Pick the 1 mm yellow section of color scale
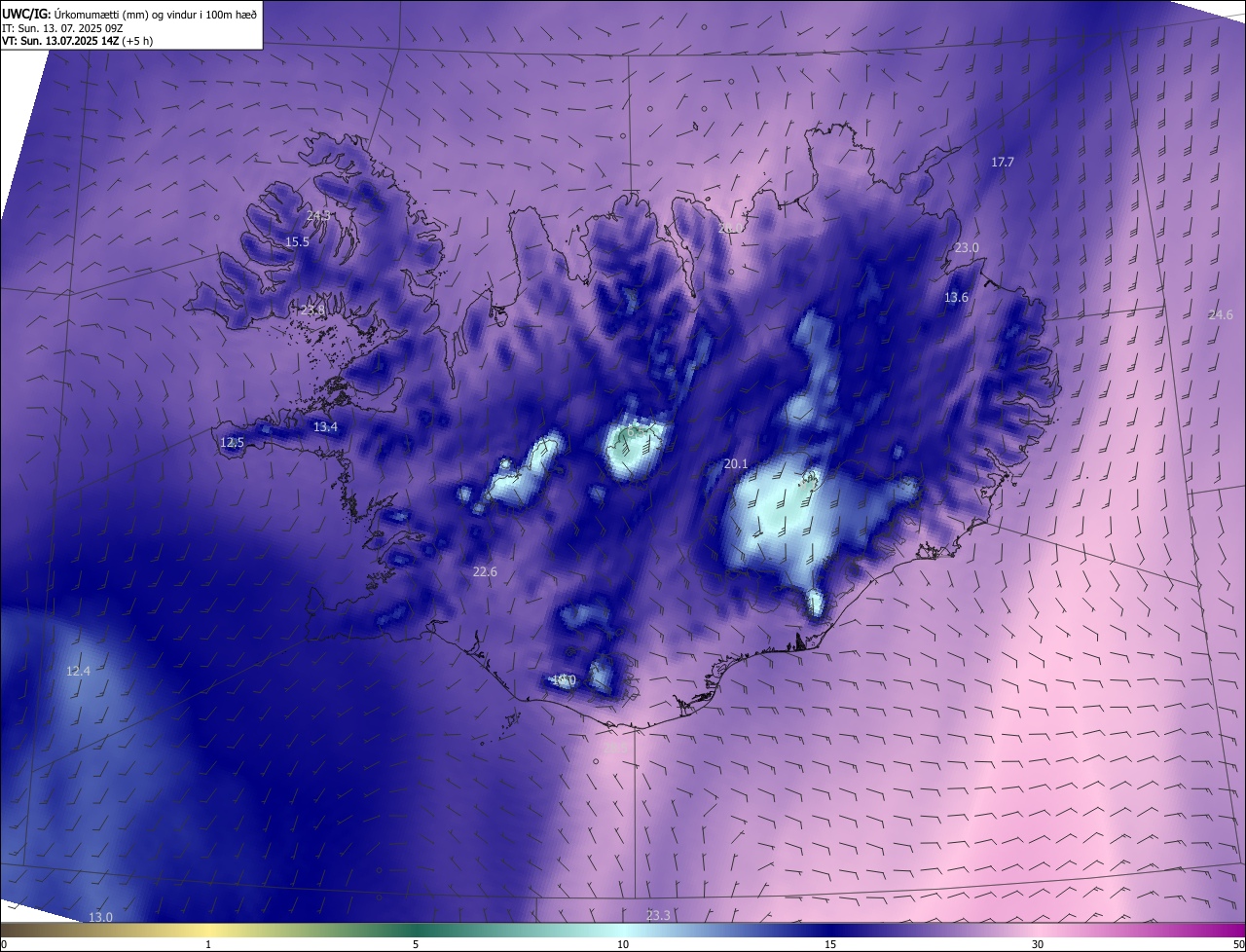 [x=208, y=931]
